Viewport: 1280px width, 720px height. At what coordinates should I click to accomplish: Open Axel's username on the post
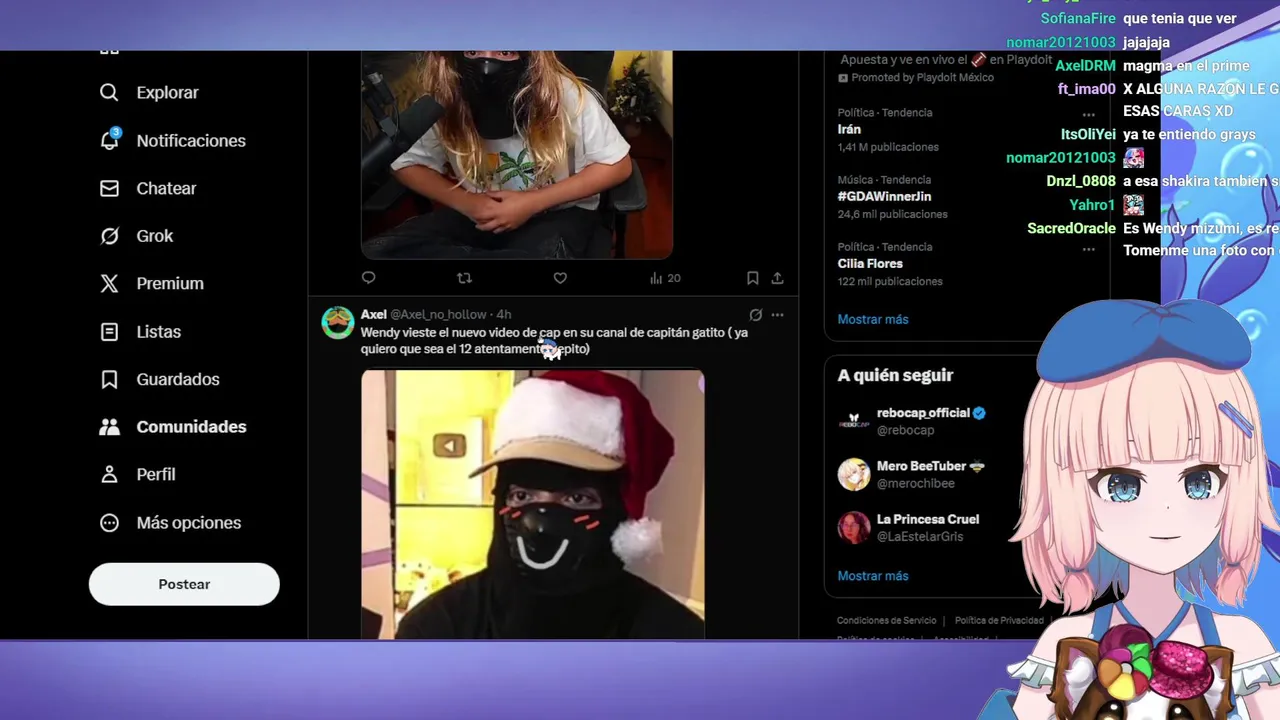374,314
